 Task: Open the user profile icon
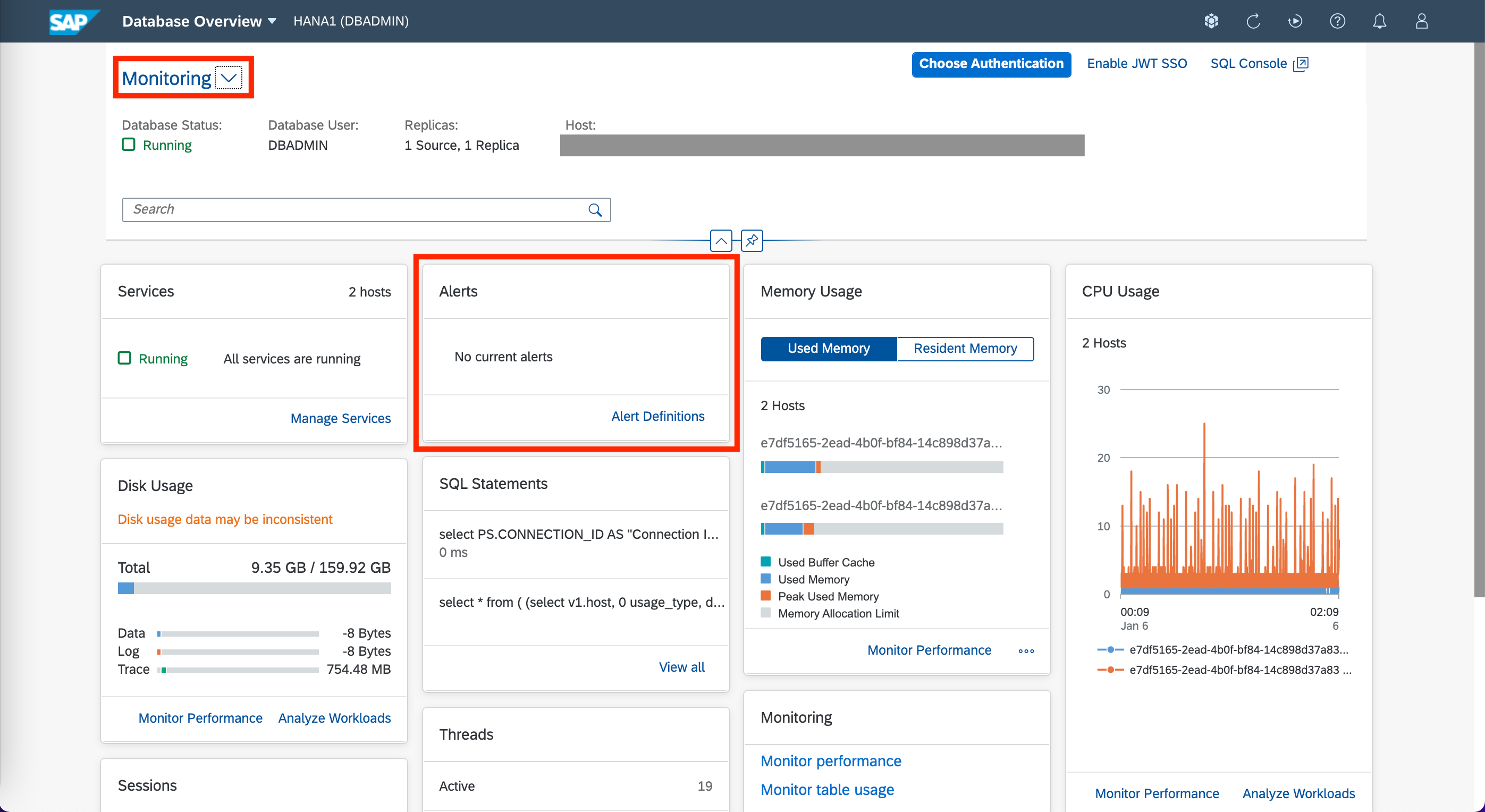click(1422, 21)
